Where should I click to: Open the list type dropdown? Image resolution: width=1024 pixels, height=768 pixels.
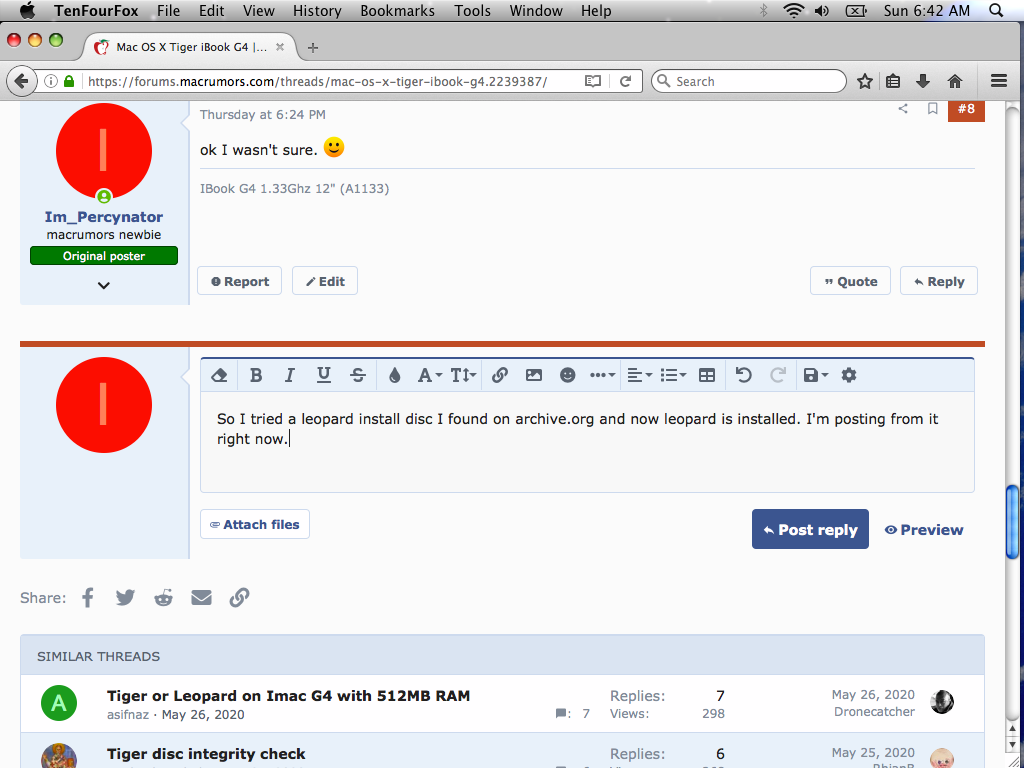(673, 376)
